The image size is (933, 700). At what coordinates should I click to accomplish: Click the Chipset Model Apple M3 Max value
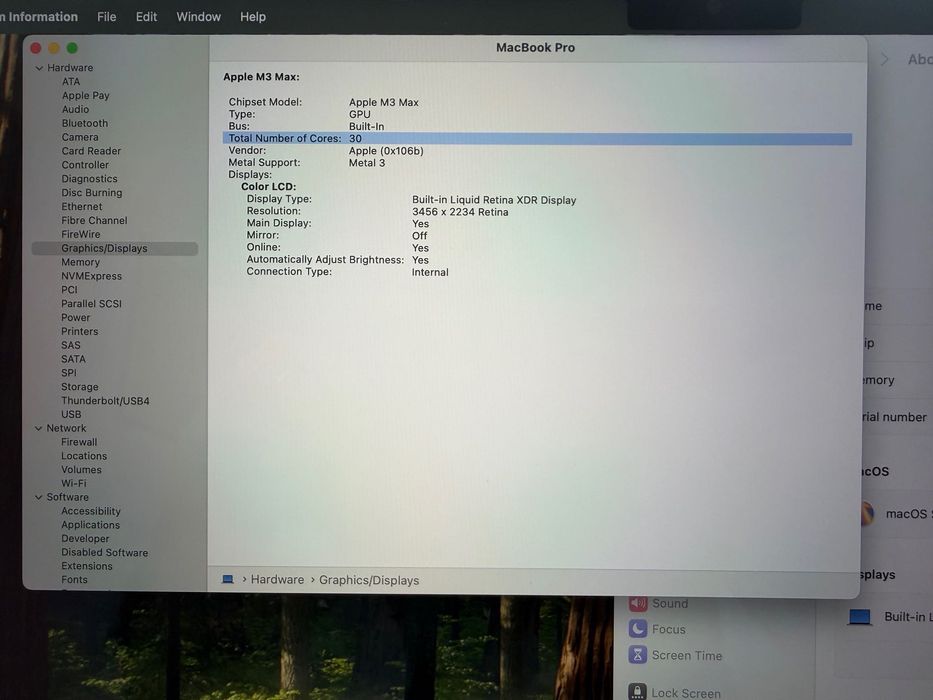point(384,102)
